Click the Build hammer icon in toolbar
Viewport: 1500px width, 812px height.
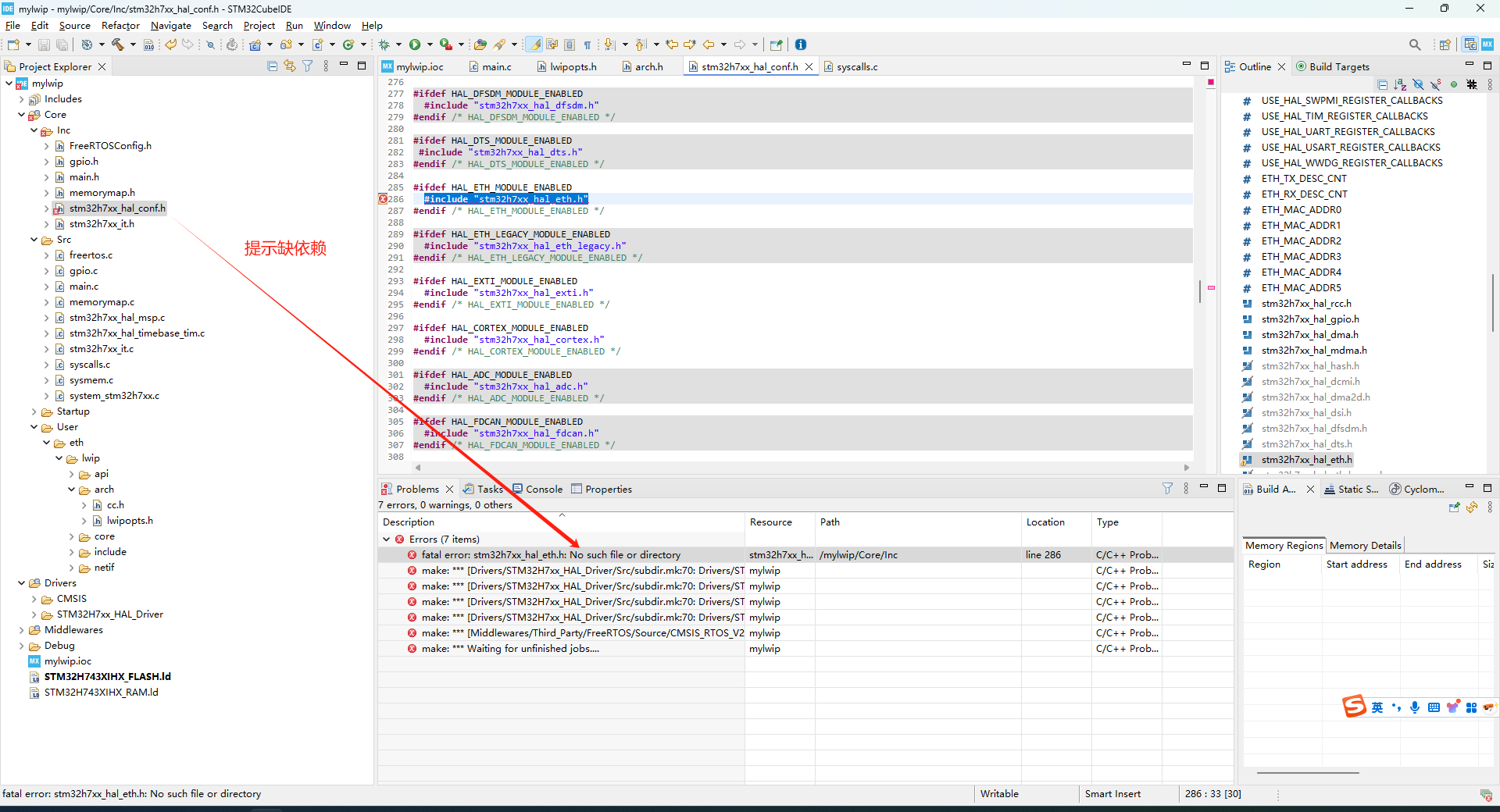tap(118, 45)
